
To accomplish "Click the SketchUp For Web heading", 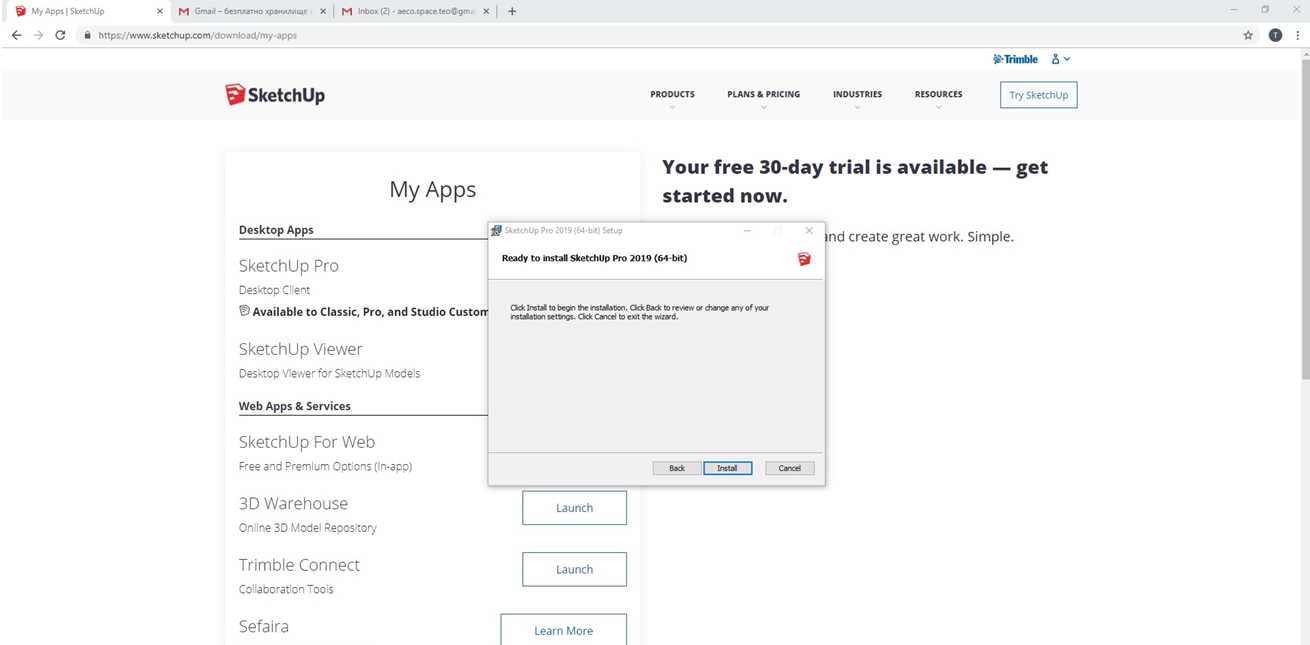I will [x=306, y=442].
